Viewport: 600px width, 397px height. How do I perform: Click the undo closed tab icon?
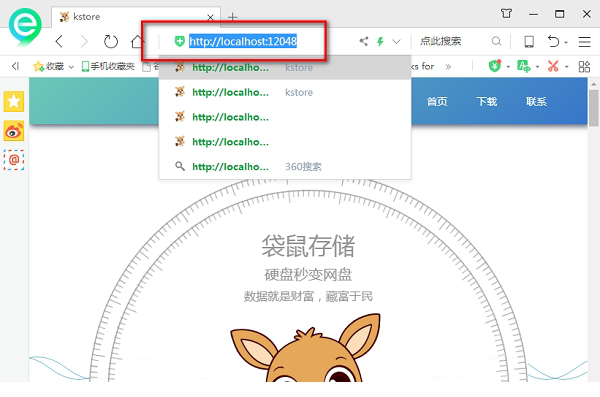click(553, 41)
